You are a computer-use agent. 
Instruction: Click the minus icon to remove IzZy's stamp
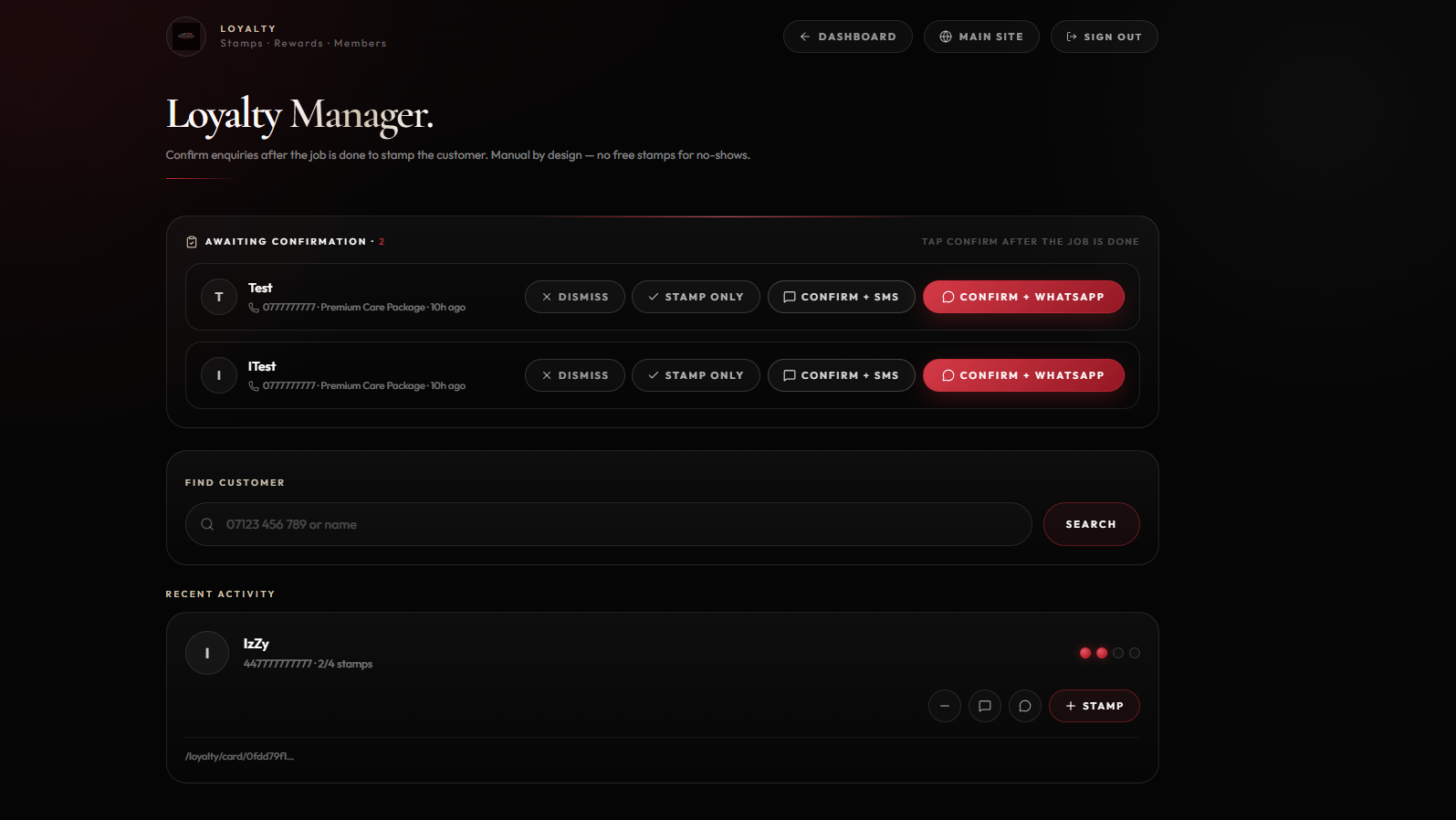pos(945,706)
